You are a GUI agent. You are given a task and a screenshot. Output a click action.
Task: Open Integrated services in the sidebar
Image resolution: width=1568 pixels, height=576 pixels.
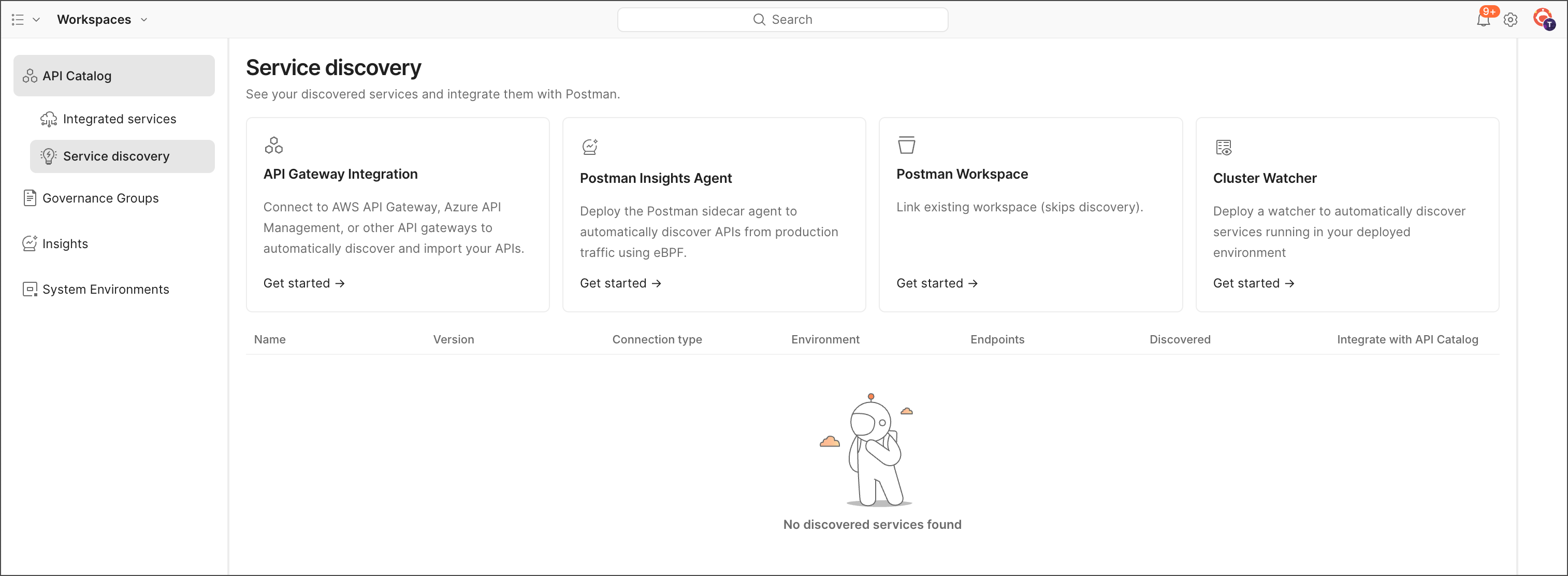click(x=119, y=119)
